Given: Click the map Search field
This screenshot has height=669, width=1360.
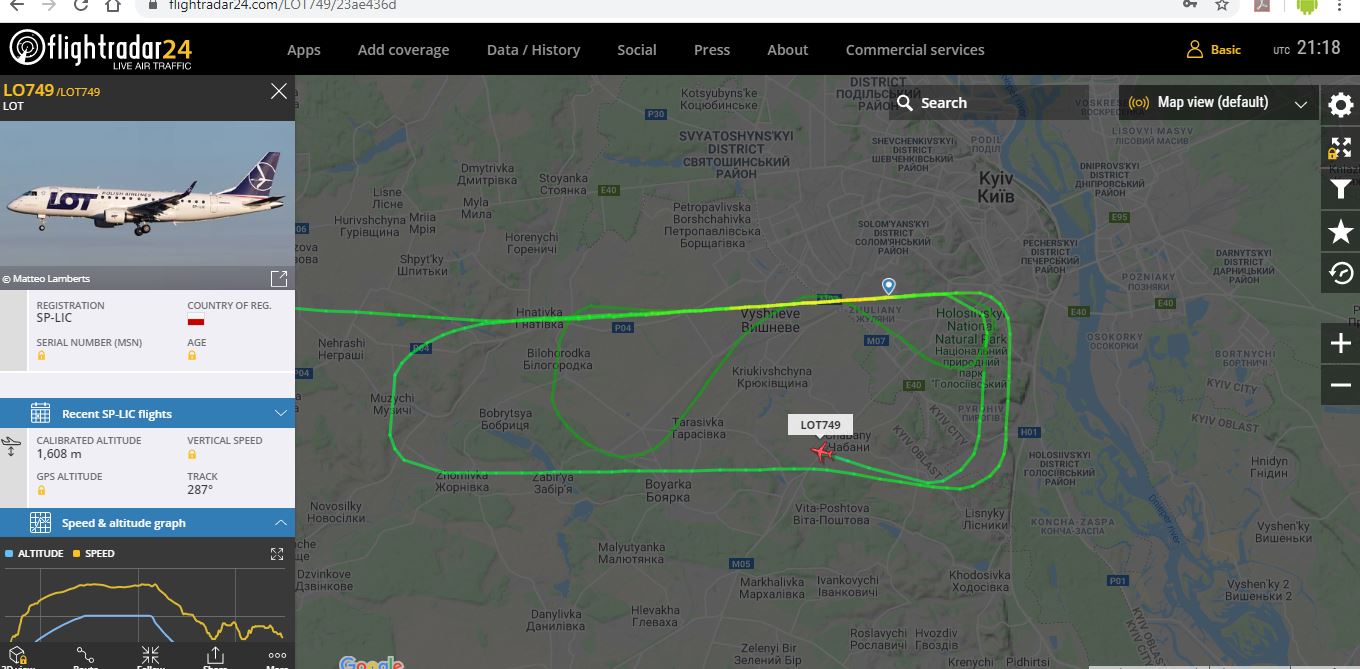Looking at the screenshot, I should click(988, 102).
